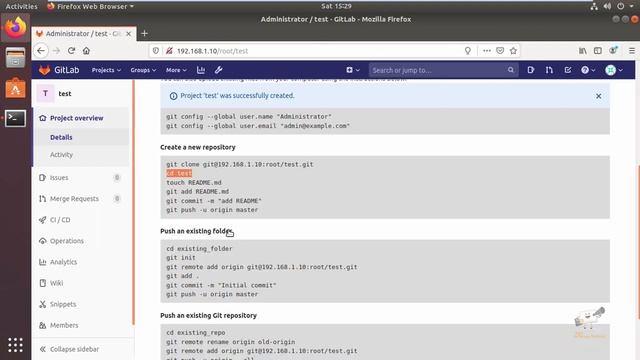Viewport: 640px width, 360px height.
Task: Go to Firefox home page icon
Action: [x=86, y=51]
